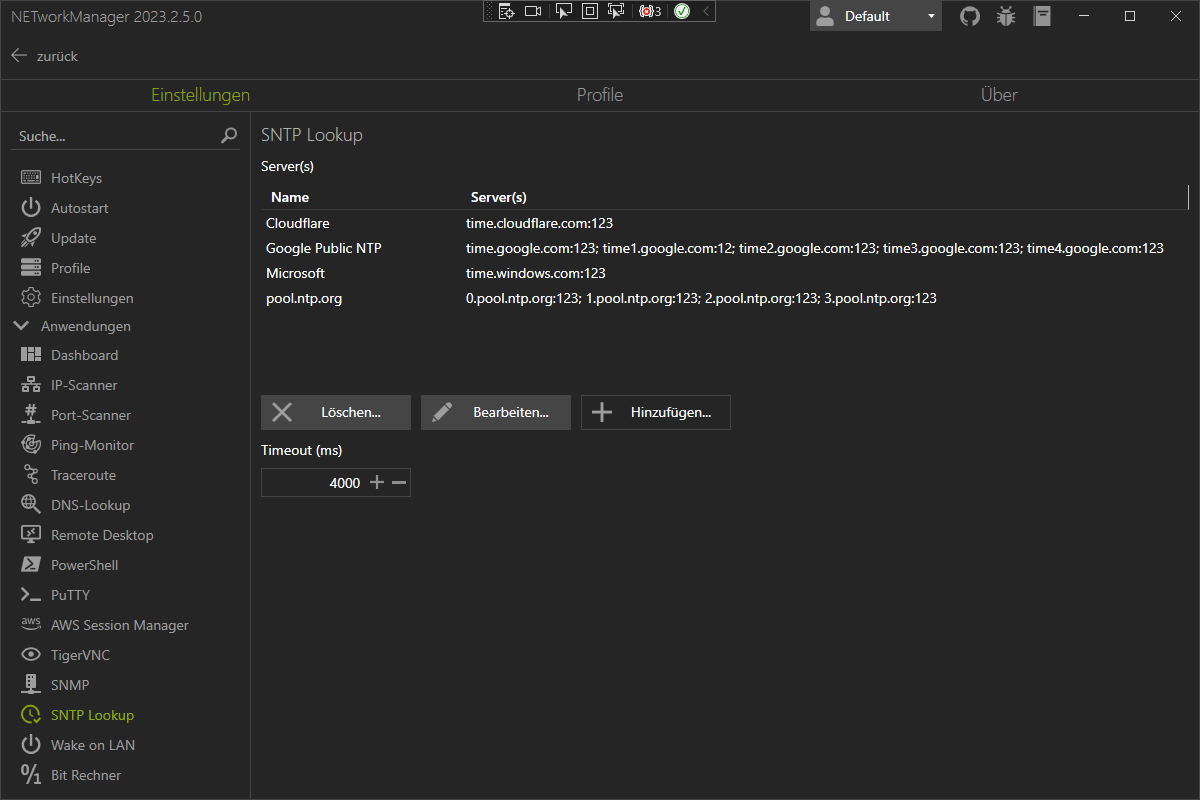
Task: Increase Timeout with the plus stepper
Action: (x=377, y=482)
